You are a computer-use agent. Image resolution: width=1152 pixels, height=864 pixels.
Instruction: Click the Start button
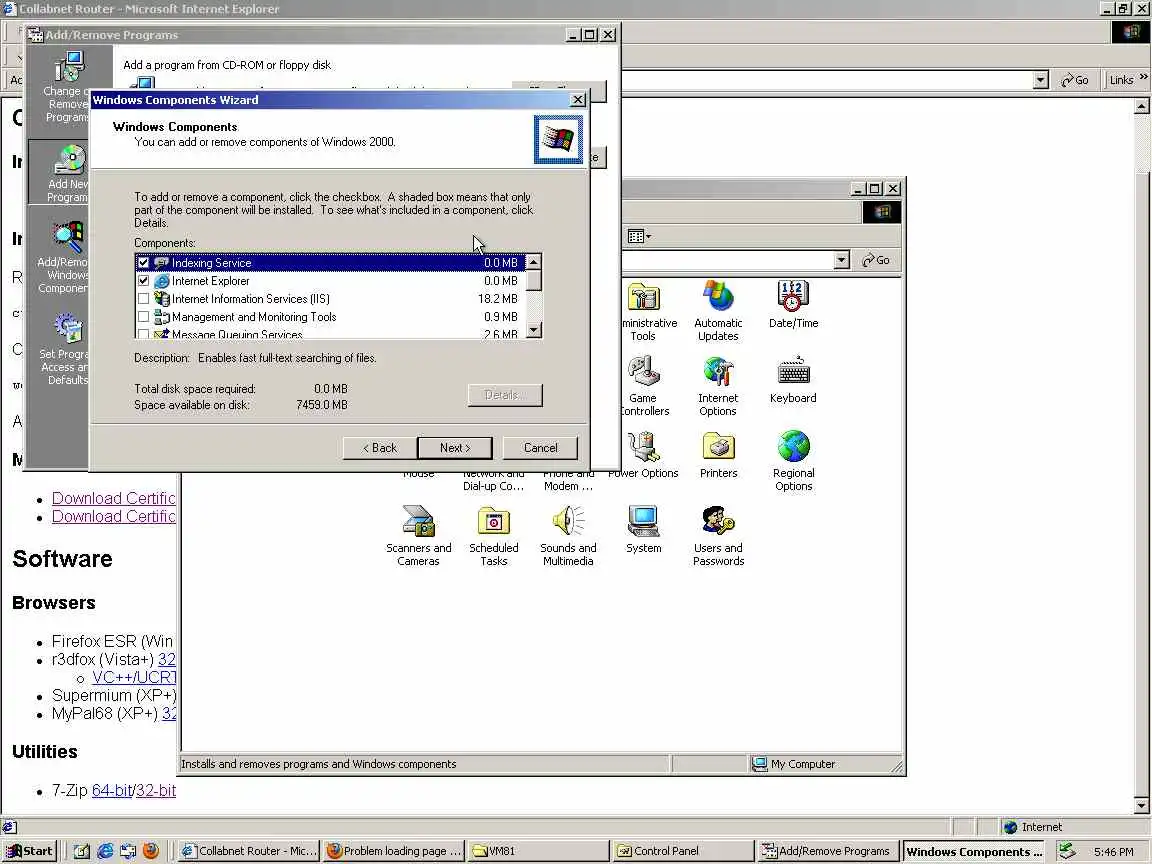tap(29, 851)
